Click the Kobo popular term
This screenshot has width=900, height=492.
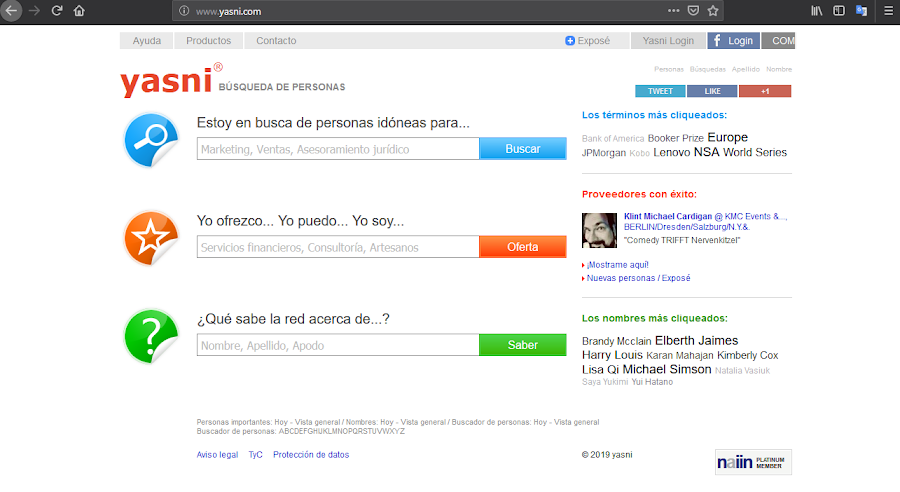pyautogui.click(x=639, y=153)
